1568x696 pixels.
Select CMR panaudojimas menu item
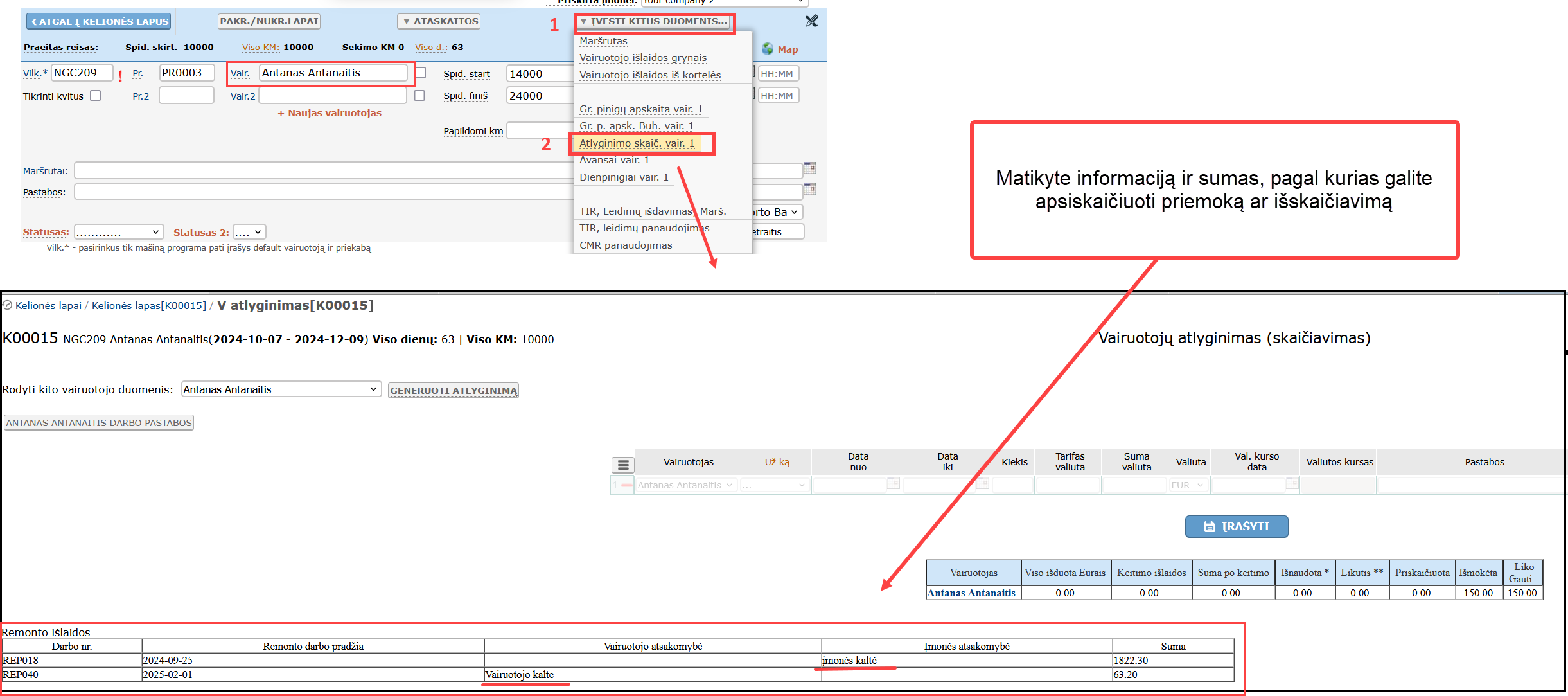[626, 245]
